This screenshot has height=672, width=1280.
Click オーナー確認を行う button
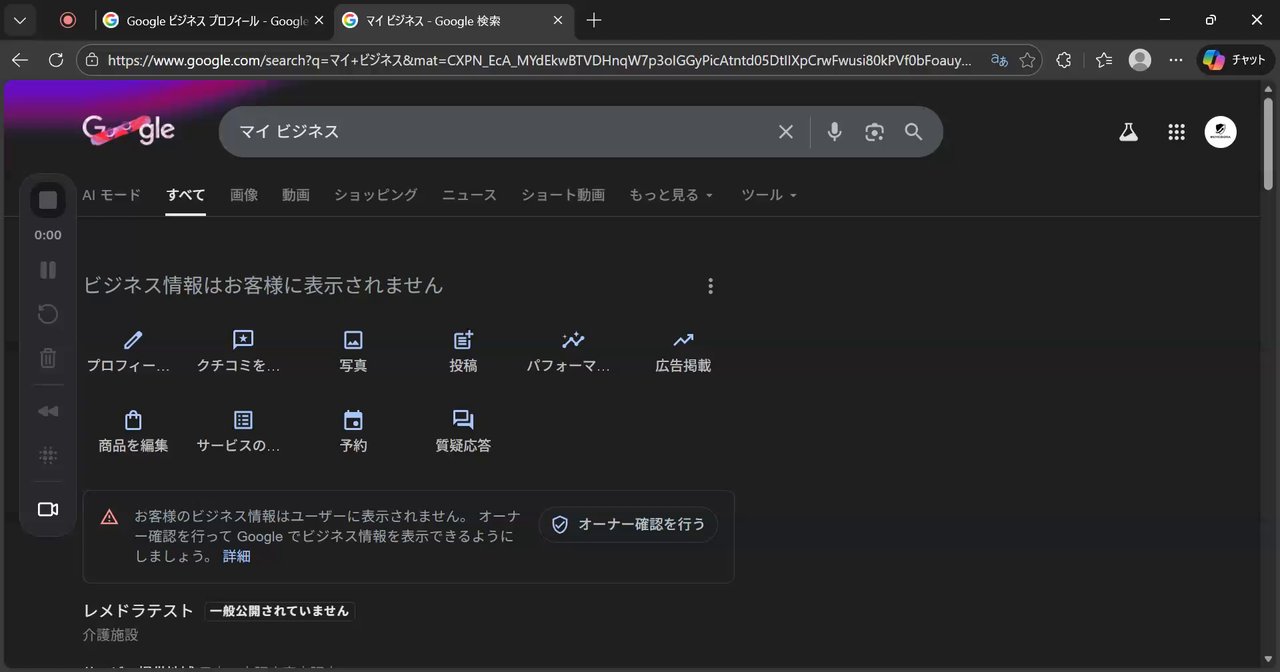(x=628, y=524)
